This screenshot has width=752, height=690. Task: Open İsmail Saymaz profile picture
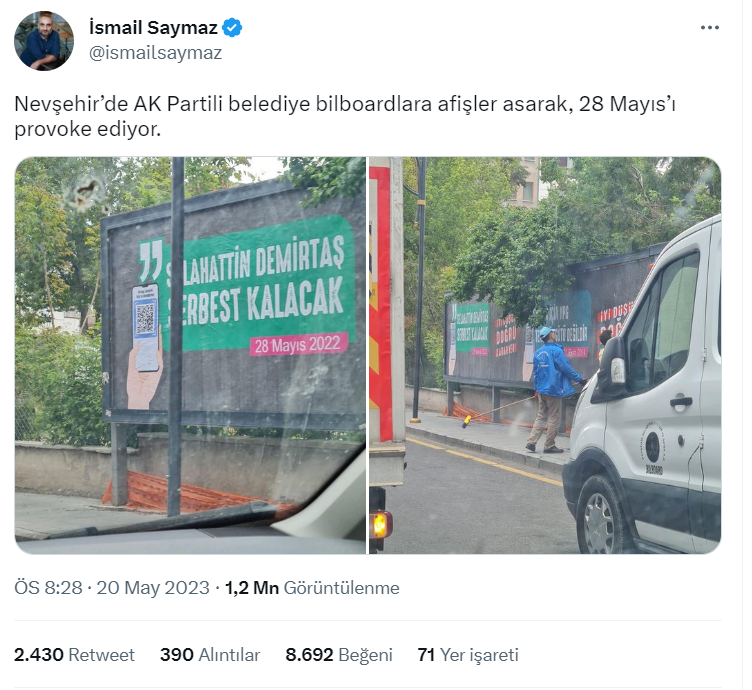tap(44, 41)
